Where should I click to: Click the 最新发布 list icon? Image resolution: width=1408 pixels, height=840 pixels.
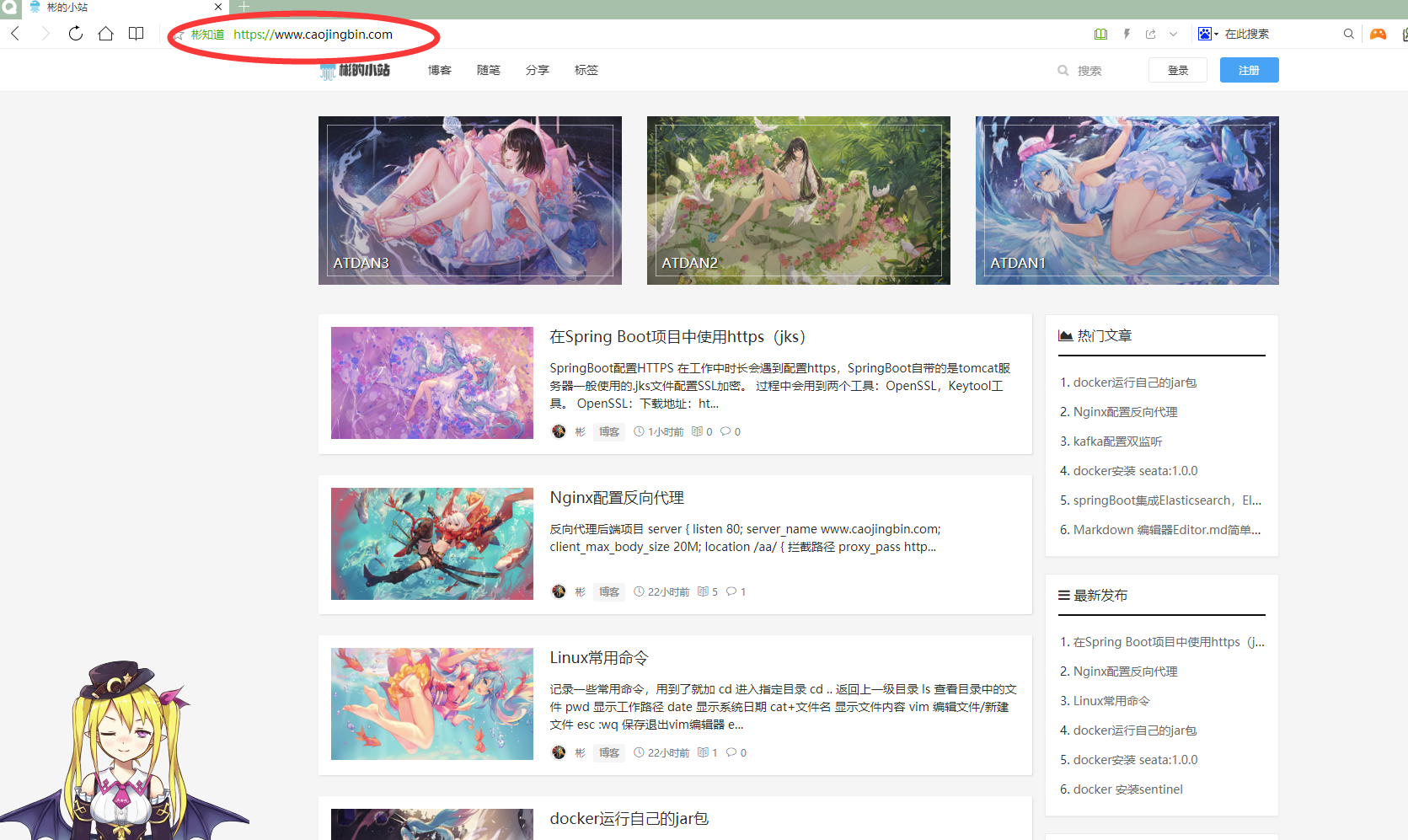pos(1064,595)
